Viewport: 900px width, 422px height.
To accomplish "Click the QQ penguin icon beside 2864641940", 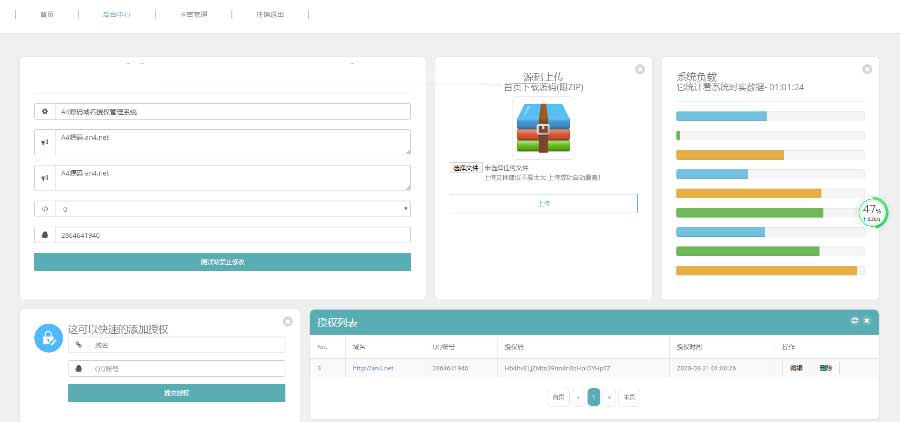I will (45, 235).
